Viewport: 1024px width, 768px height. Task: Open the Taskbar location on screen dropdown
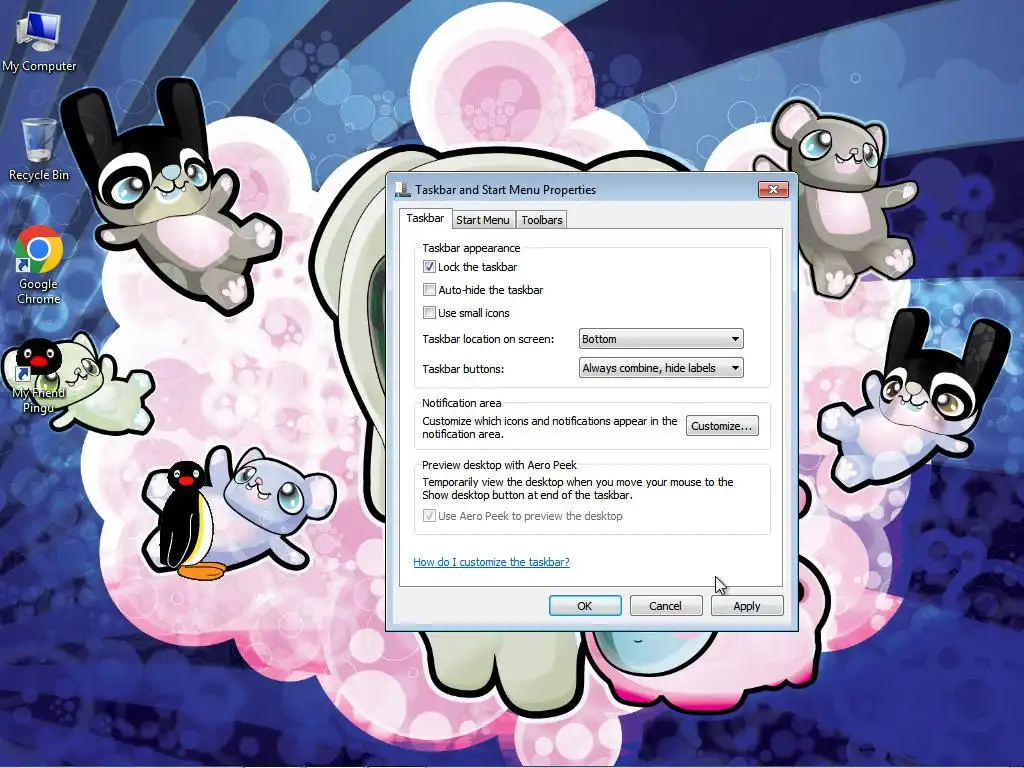point(661,339)
